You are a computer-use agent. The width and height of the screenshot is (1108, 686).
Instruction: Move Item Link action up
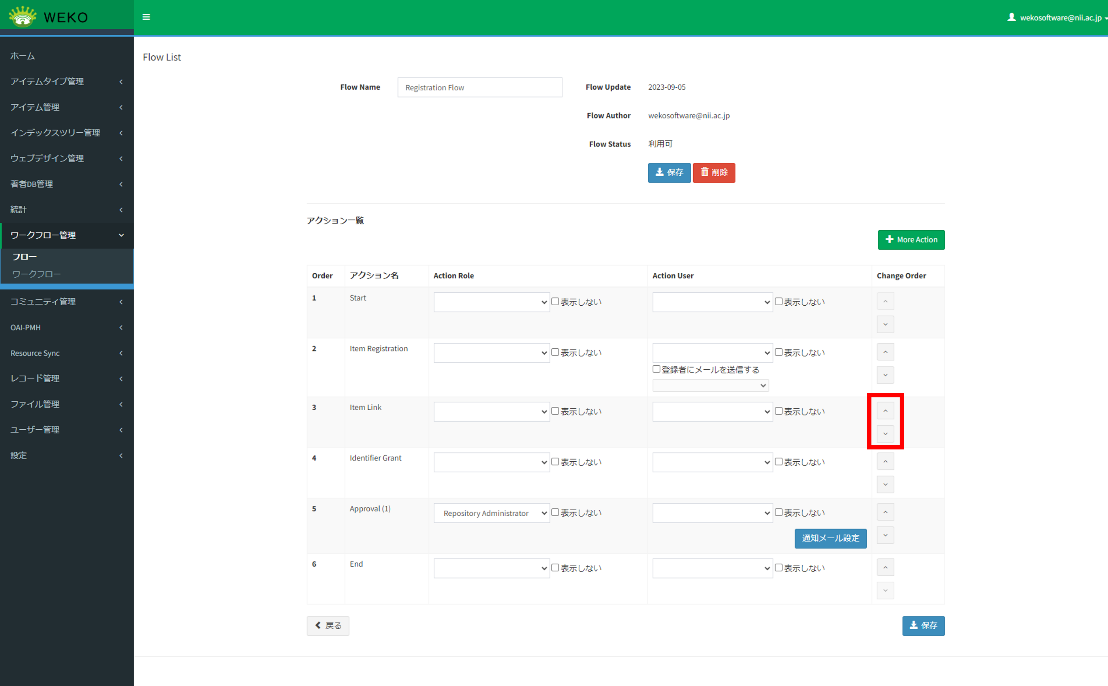tap(885, 410)
